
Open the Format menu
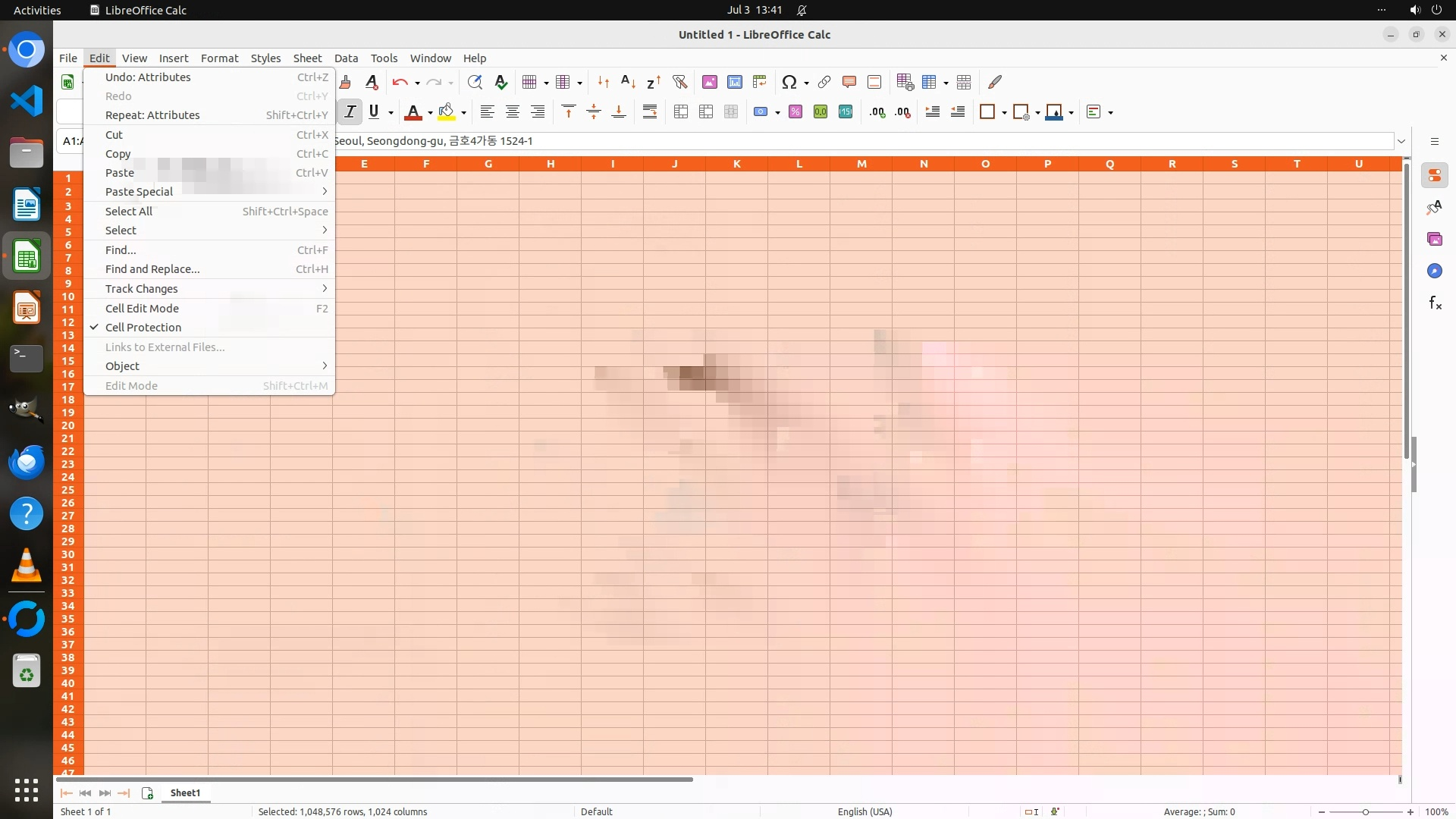click(x=219, y=58)
